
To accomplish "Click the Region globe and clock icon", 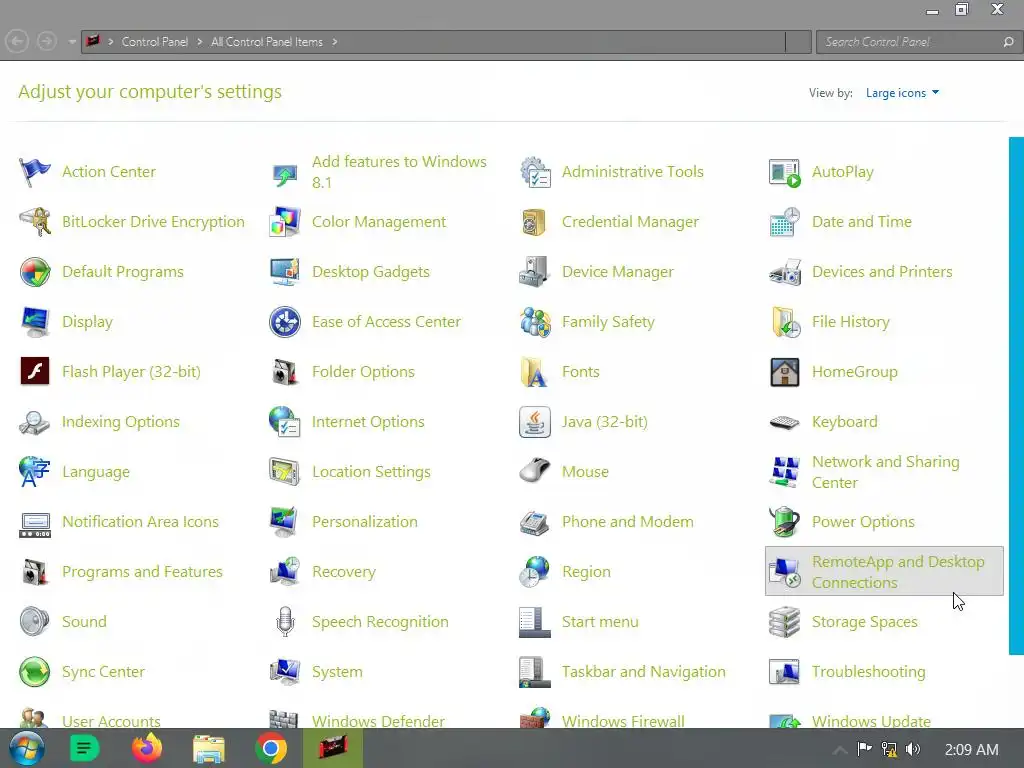I will coord(535,571).
